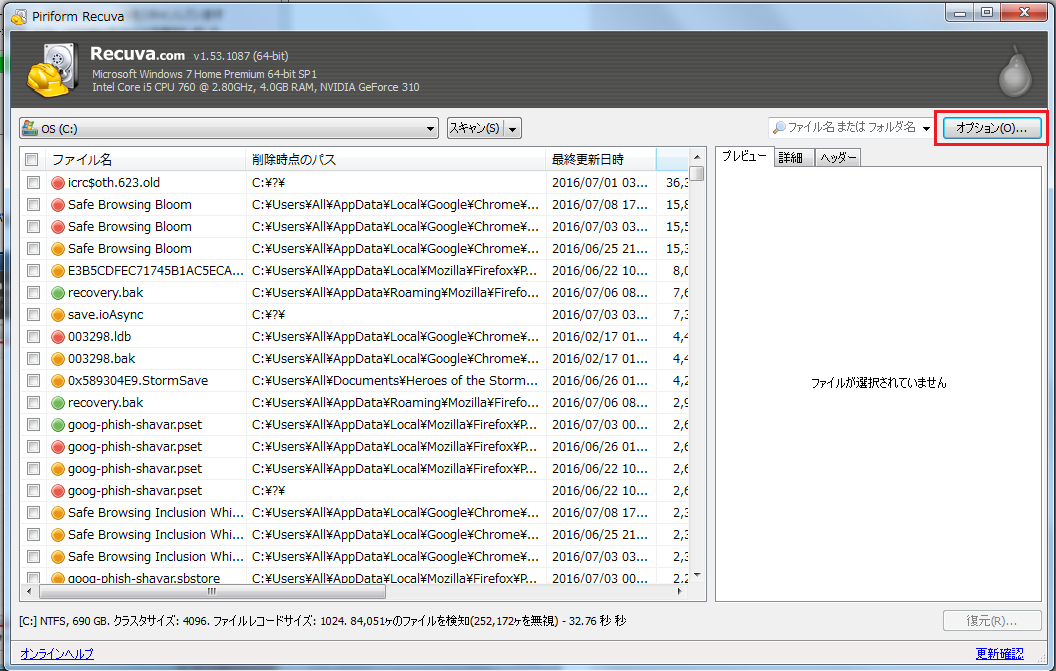This screenshot has width=1056, height=671.
Task: Click the red status dot beside 003298.ldb
Action: 58,337
